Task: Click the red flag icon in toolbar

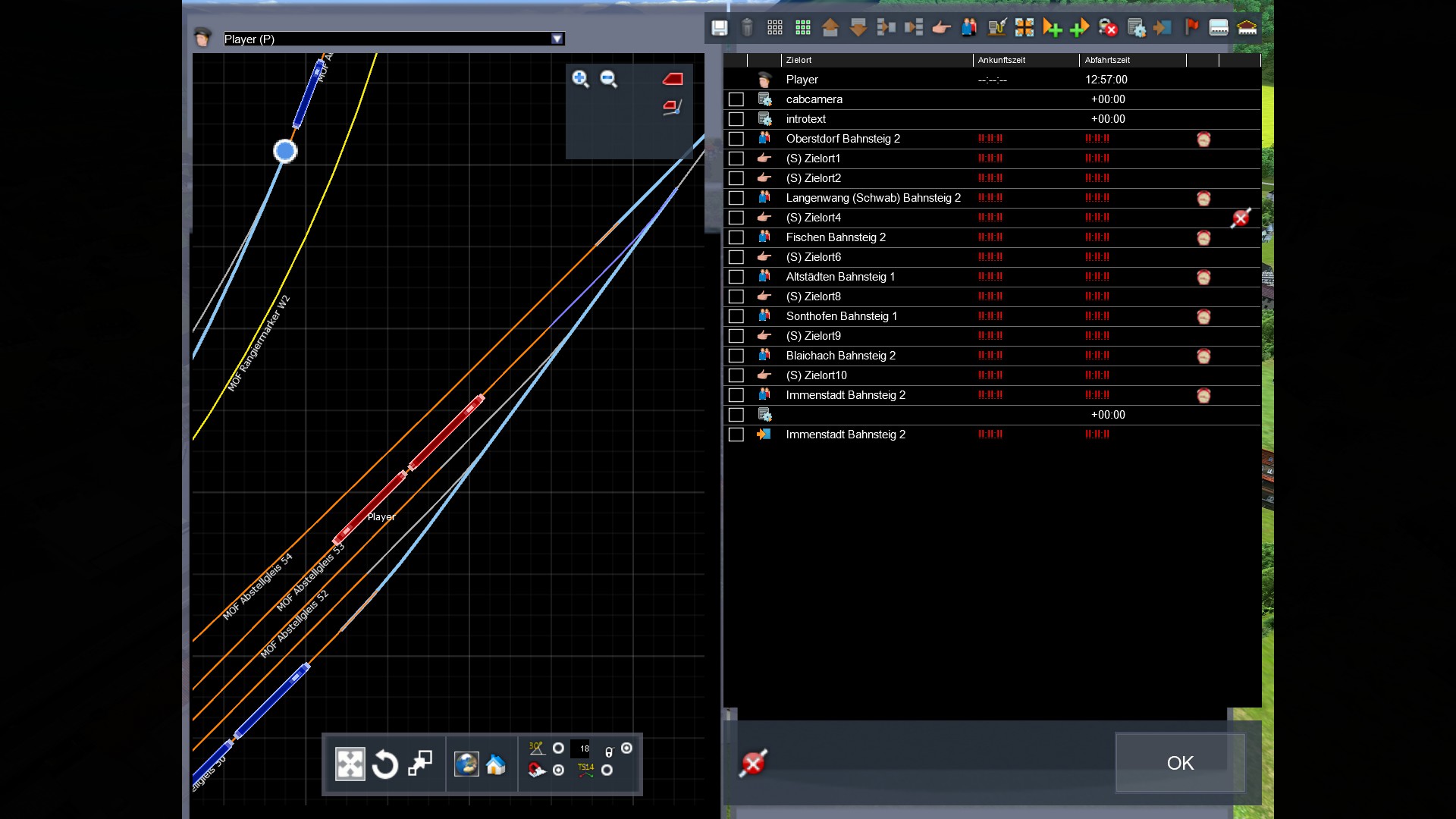Action: coord(1191,28)
